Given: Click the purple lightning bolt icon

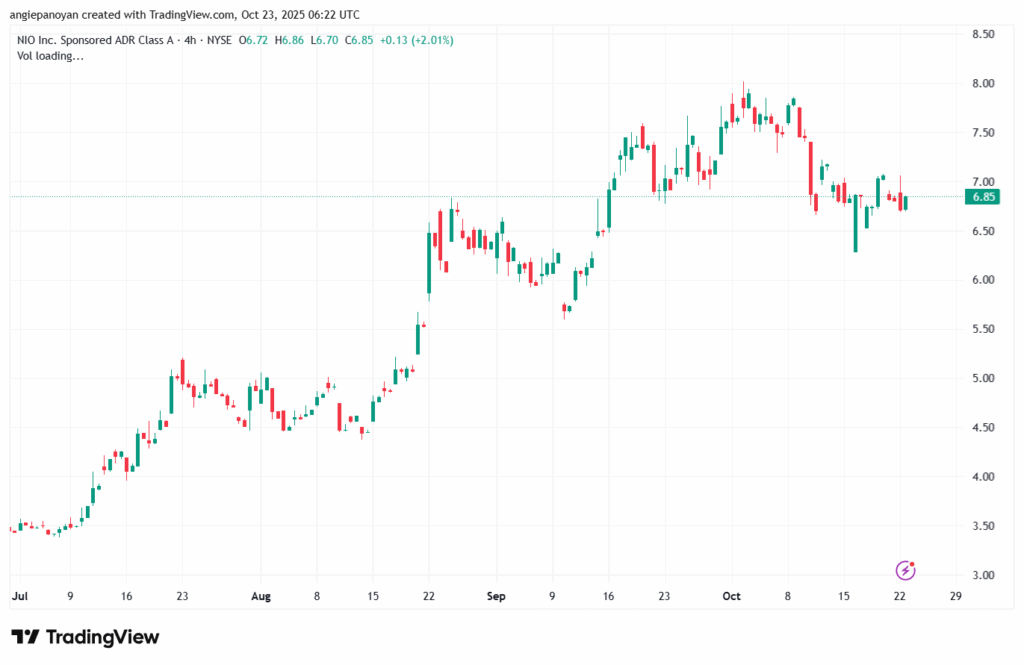Looking at the screenshot, I should (905, 570).
